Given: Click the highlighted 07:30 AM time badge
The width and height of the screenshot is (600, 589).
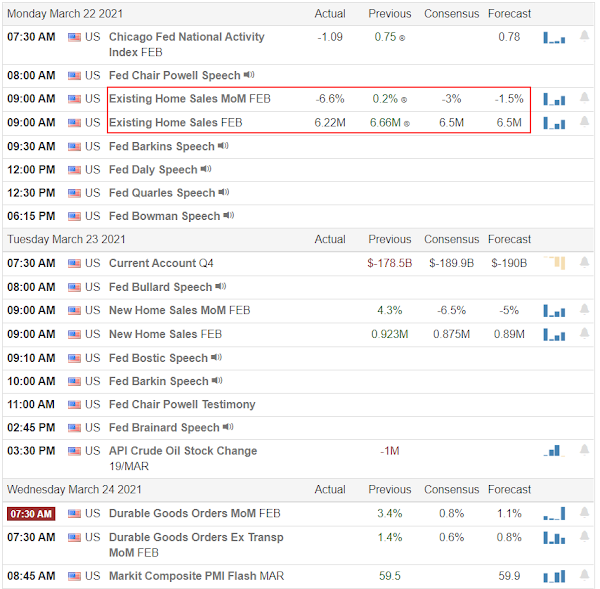Looking at the screenshot, I should click(31, 514).
